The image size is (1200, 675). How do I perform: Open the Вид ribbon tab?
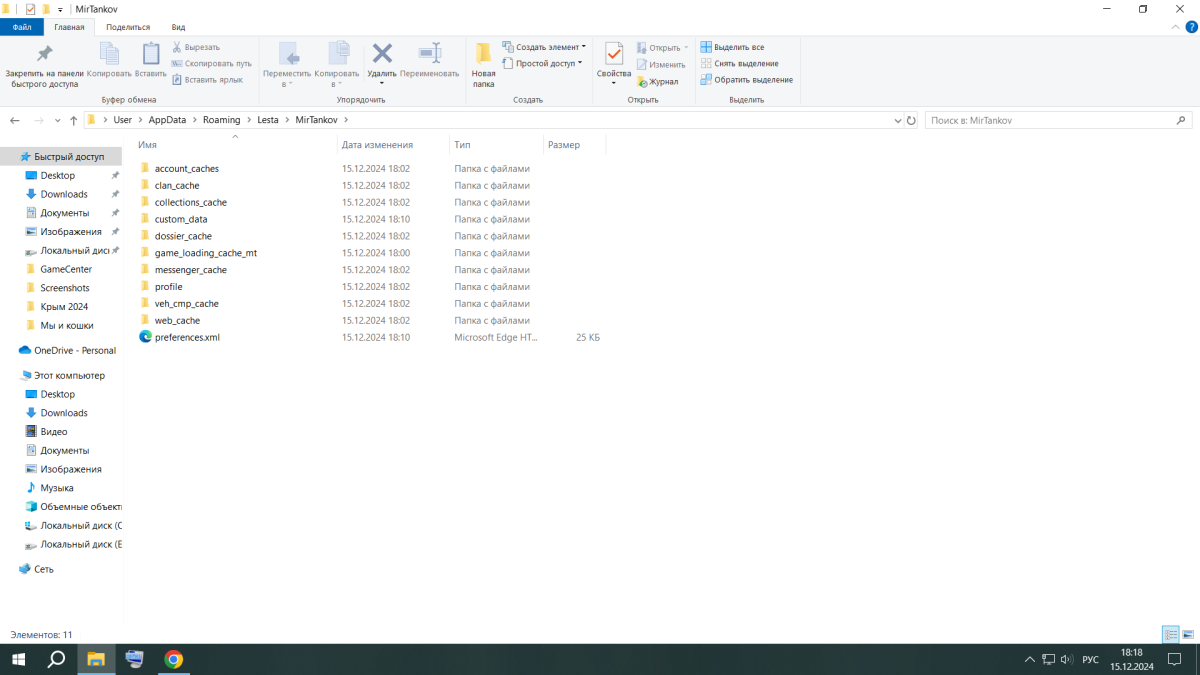(178, 27)
